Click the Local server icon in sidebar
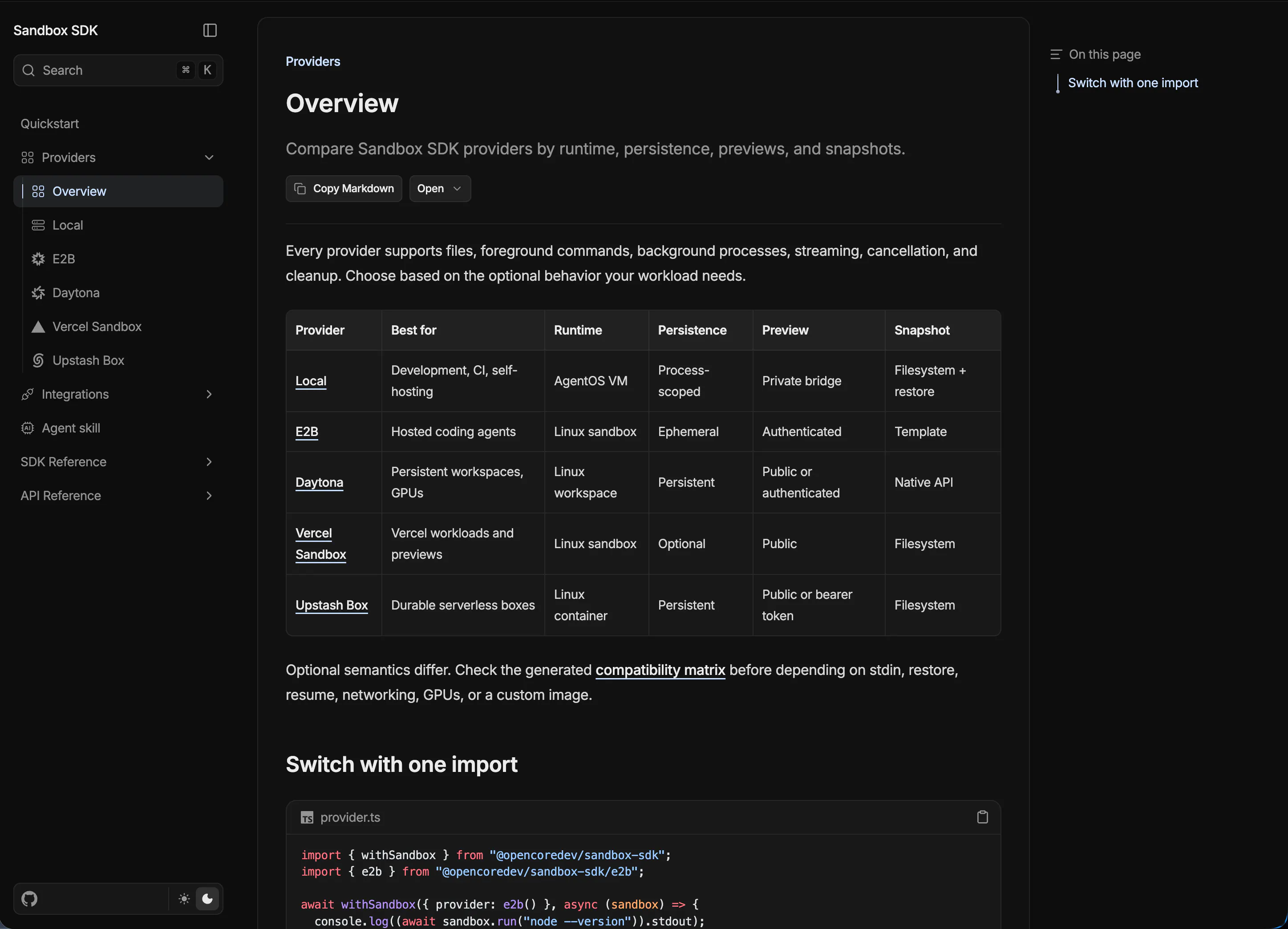This screenshot has height=929, width=1288. (38, 226)
